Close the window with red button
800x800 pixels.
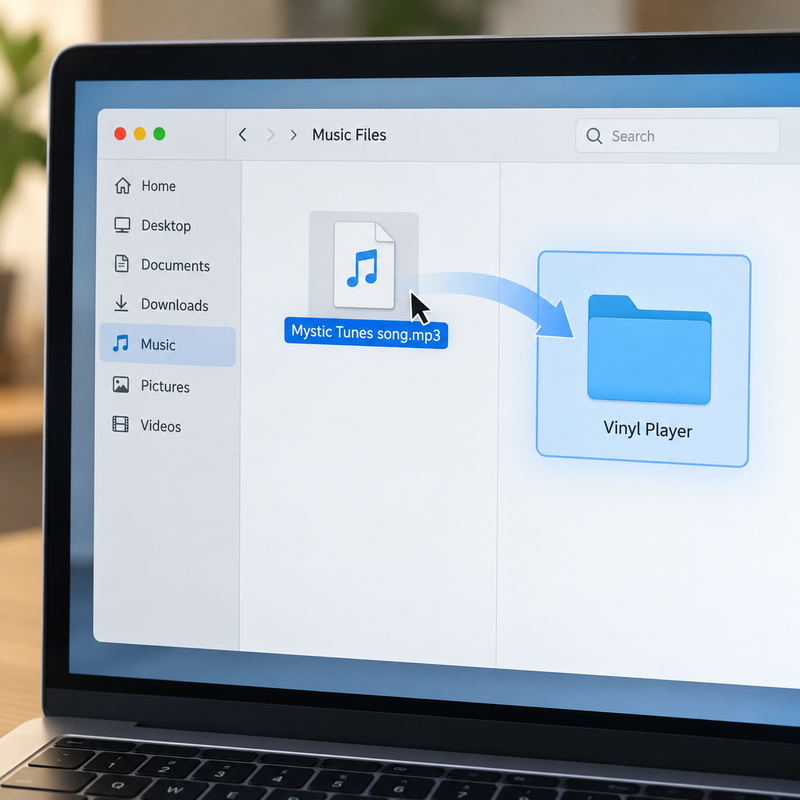[120, 134]
